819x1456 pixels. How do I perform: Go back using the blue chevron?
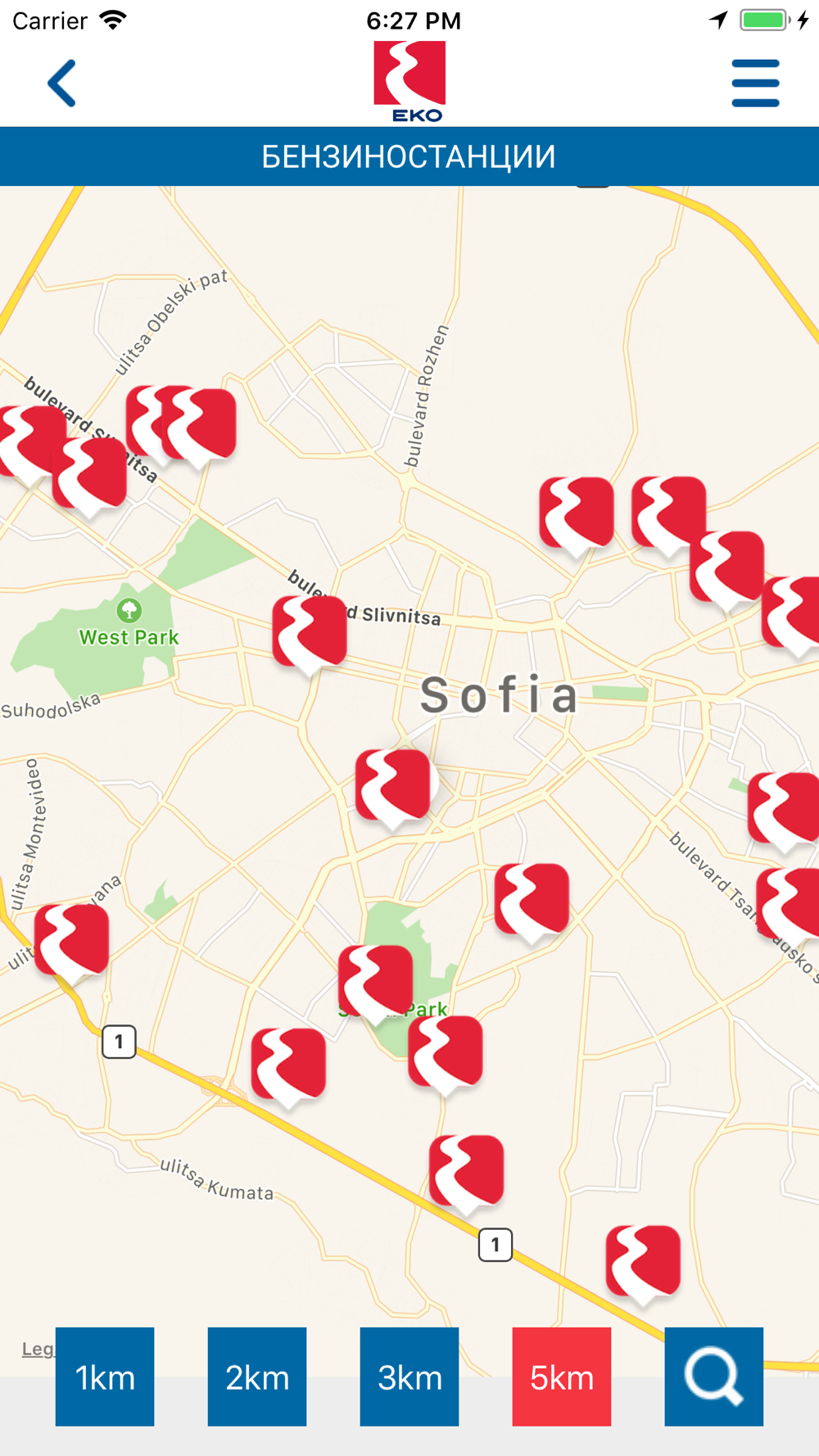(62, 83)
